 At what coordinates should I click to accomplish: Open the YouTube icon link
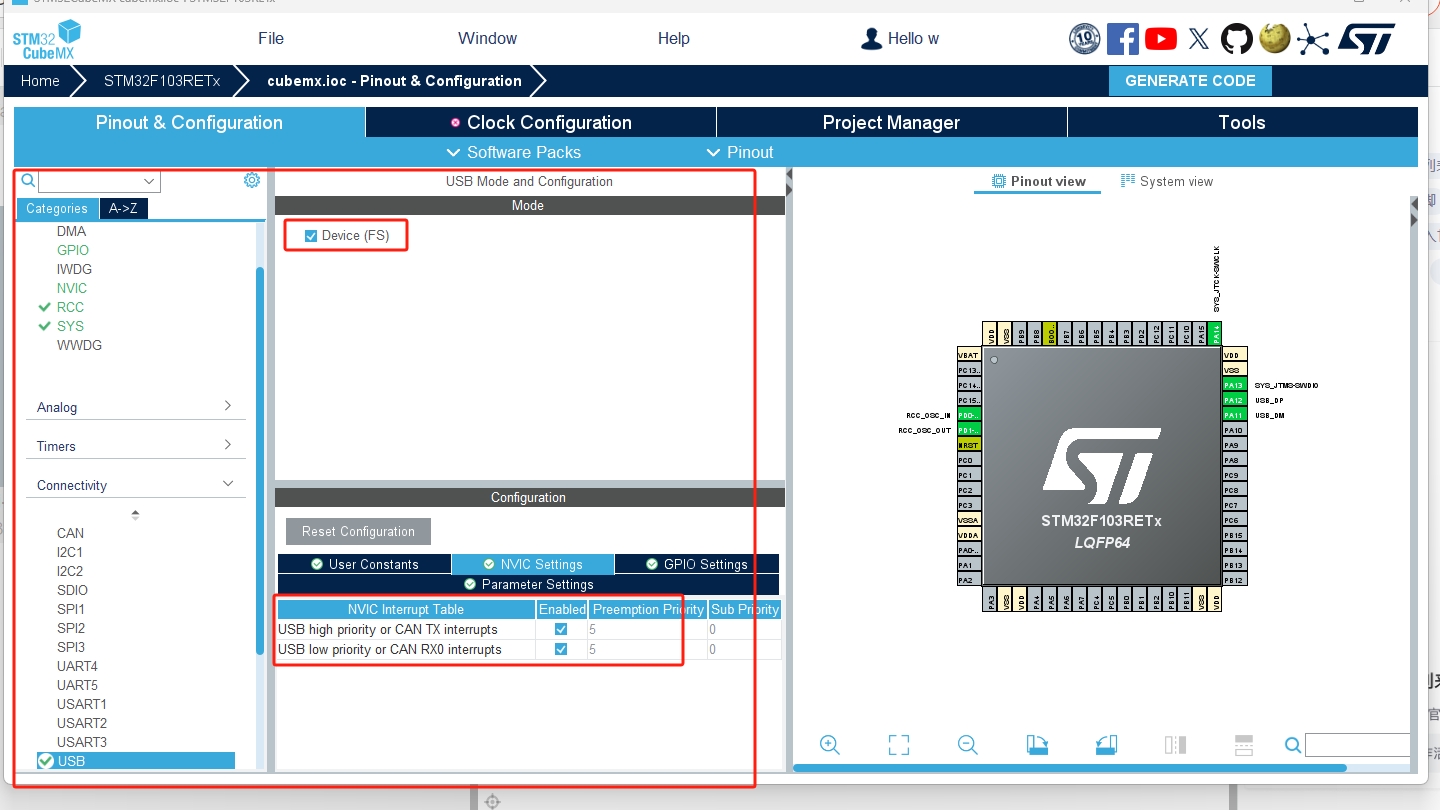coord(1161,39)
